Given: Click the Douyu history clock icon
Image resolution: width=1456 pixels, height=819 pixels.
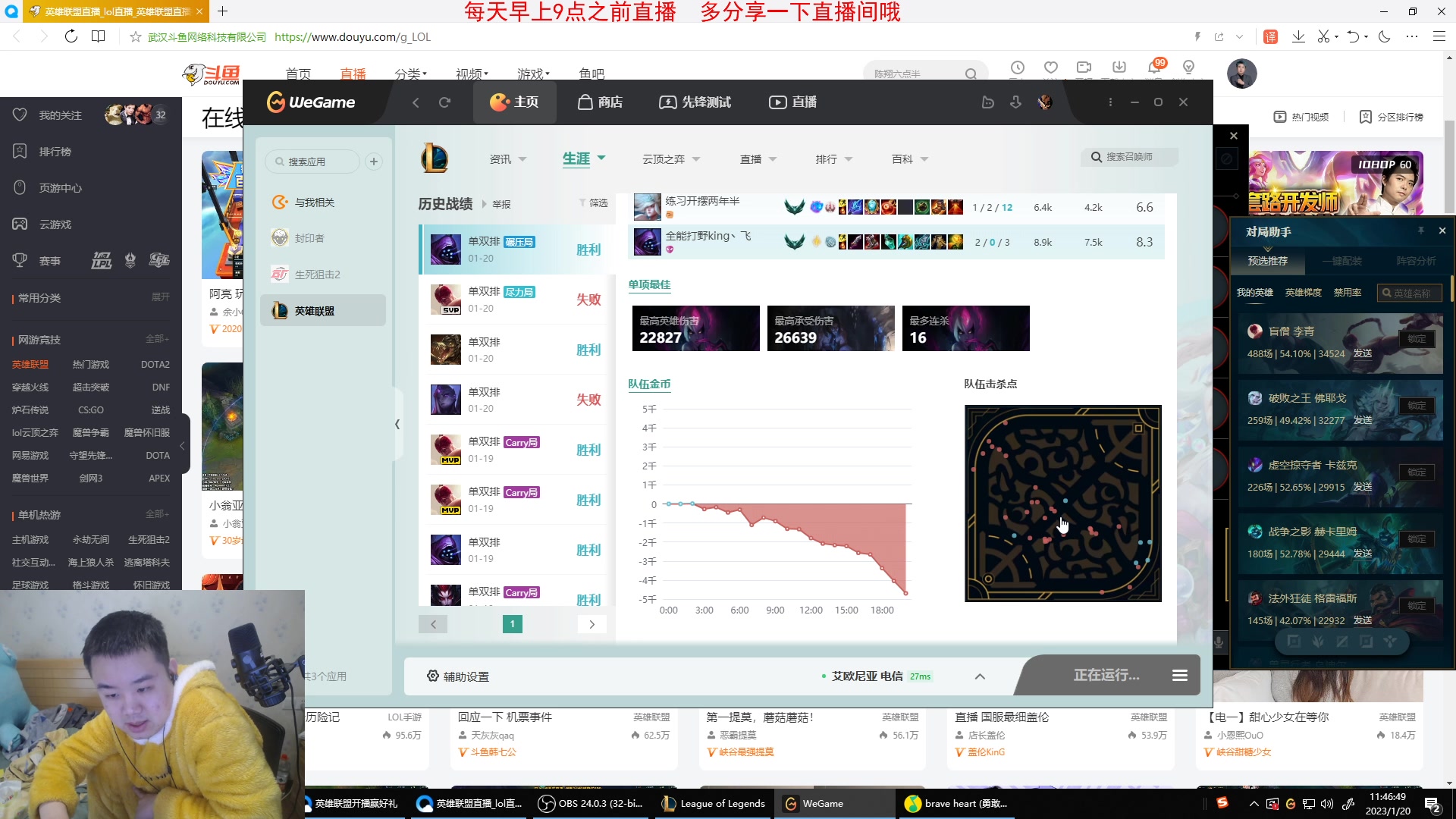Looking at the screenshot, I should pyautogui.click(x=1018, y=67).
